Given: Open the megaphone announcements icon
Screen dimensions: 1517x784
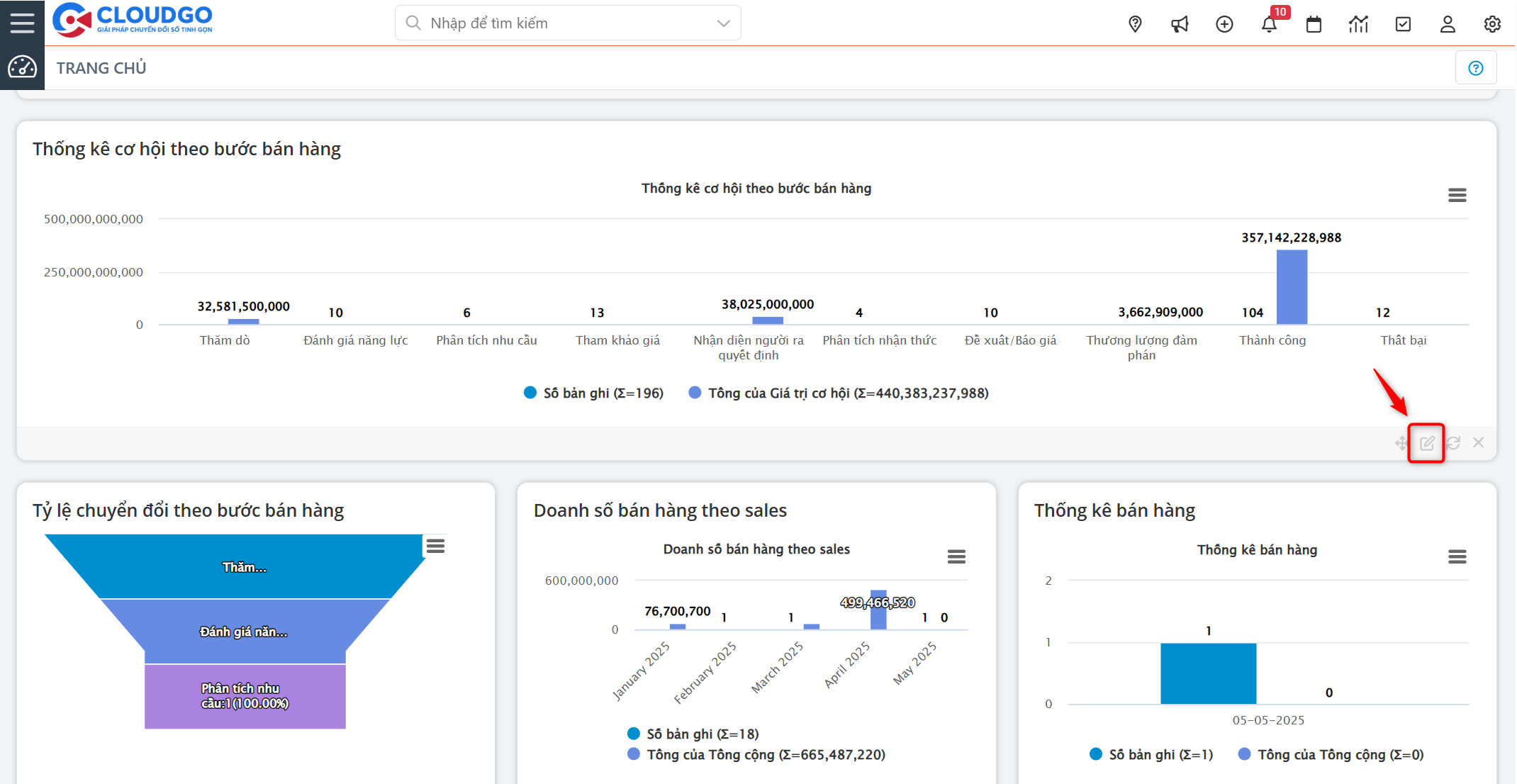Looking at the screenshot, I should [x=1180, y=24].
